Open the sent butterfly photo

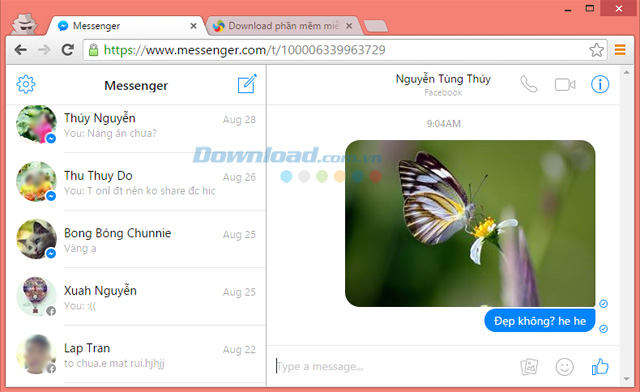pyautogui.click(x=470, y=223)
